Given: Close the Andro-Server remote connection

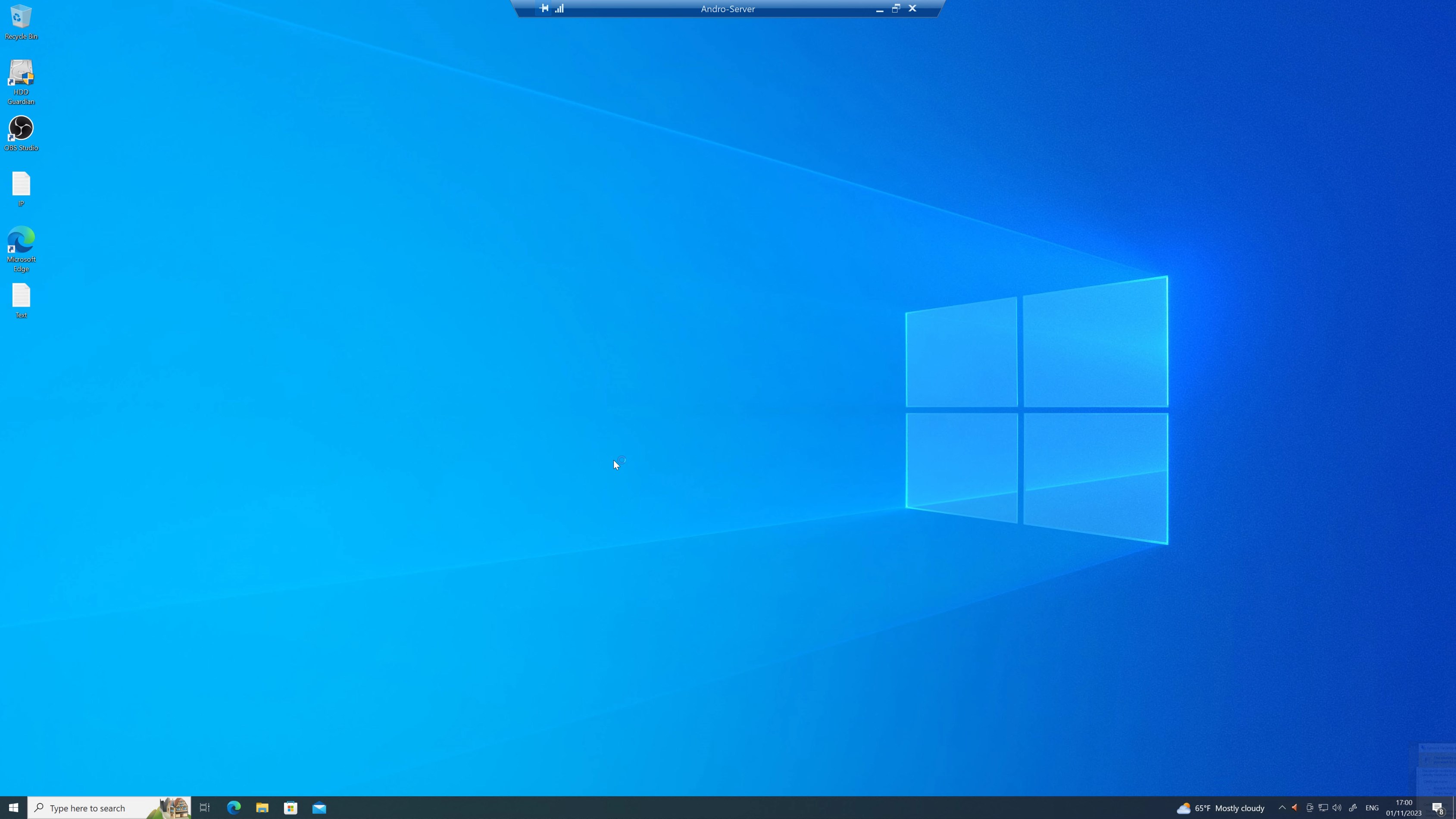Looking at the screenshot, I should click(912, 9).
